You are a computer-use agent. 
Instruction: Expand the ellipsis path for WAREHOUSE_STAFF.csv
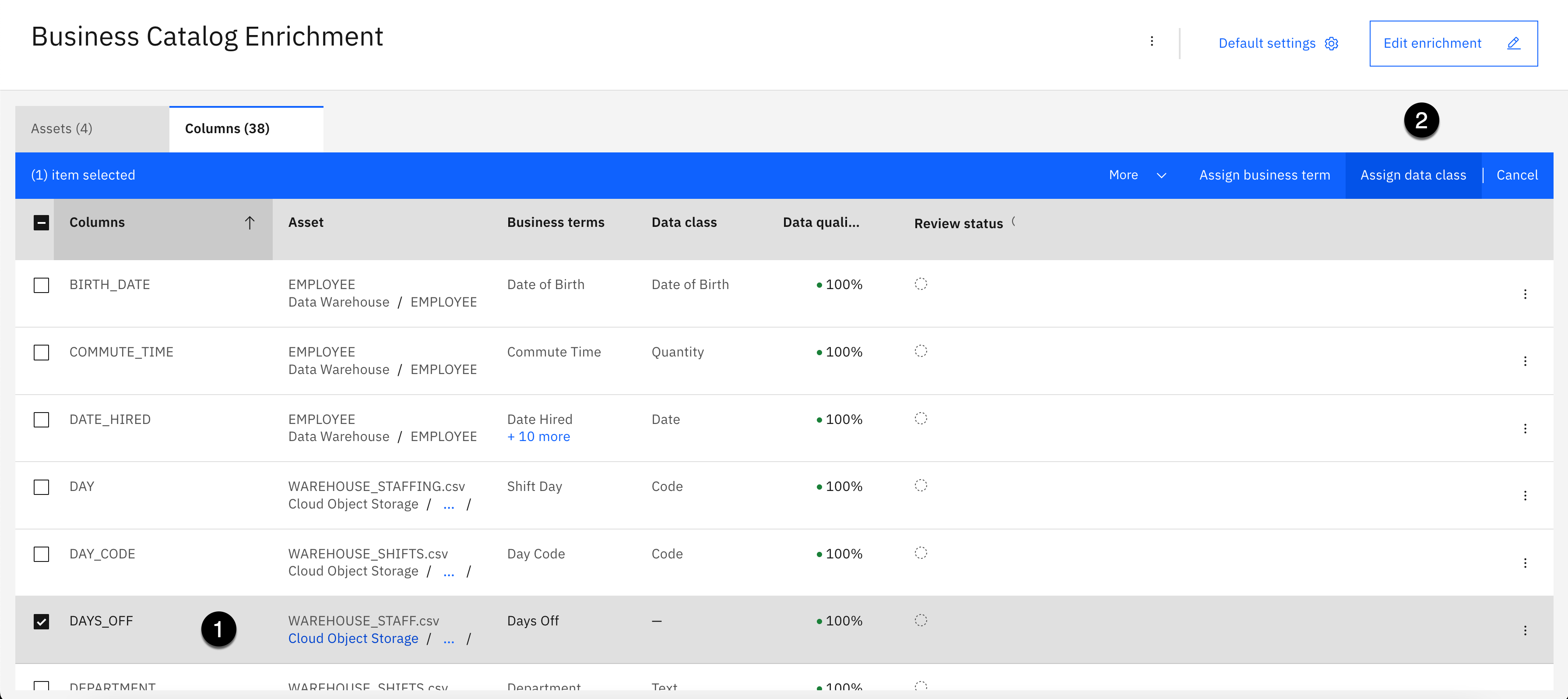pos(449,639)
